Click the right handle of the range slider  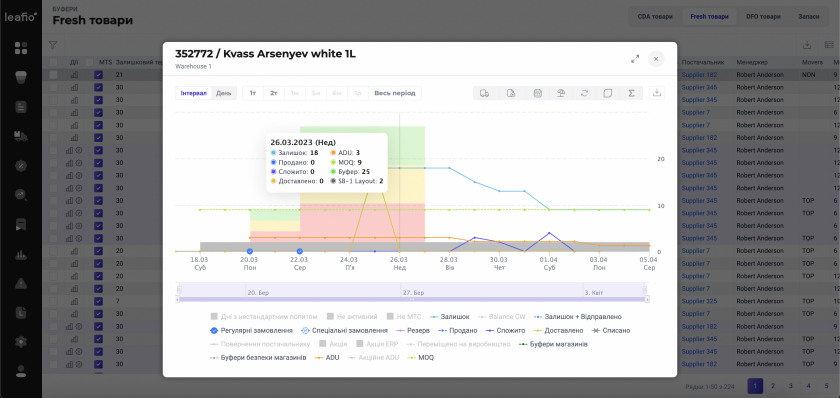point(646,289)
